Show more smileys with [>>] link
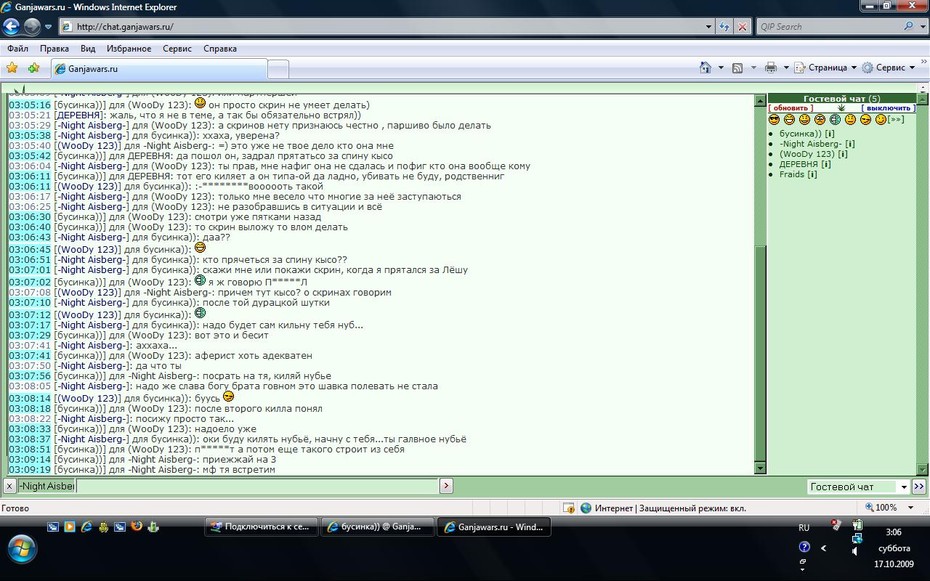 (896, 120)
